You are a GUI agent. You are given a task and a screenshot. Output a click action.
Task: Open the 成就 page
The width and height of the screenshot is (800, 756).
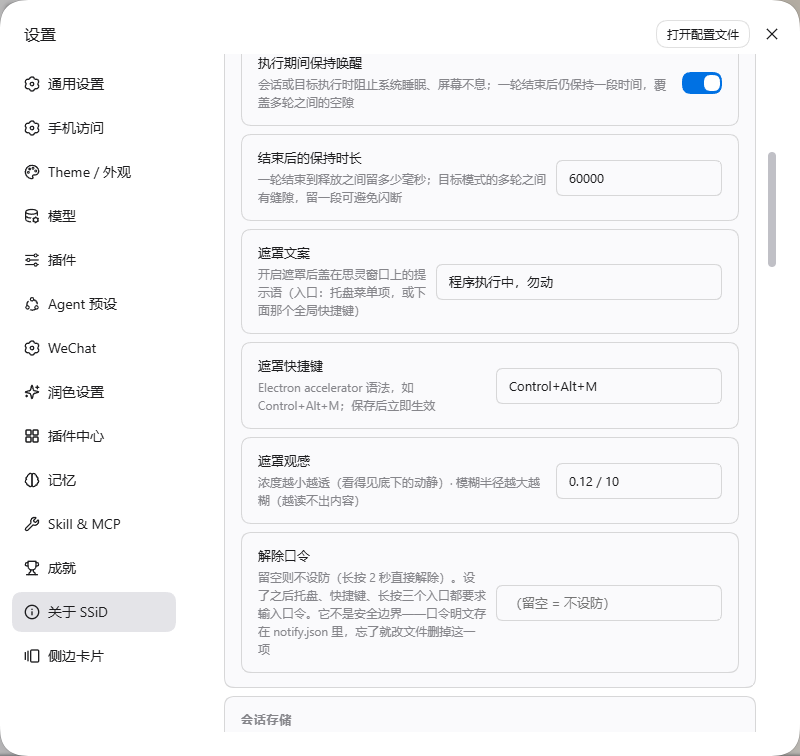[x=94, y=568]
